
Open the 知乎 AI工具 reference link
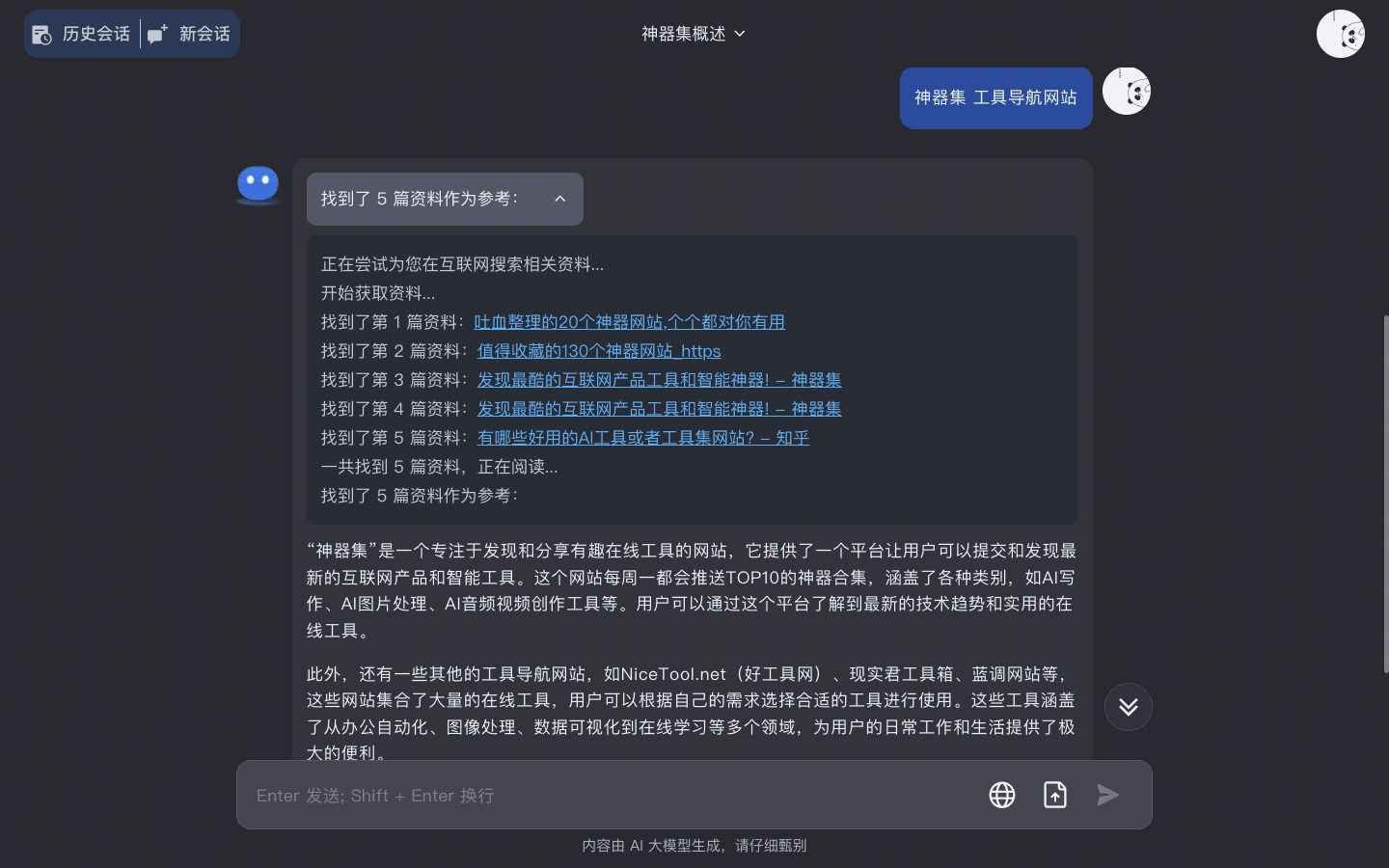click(x=643, y=438)
